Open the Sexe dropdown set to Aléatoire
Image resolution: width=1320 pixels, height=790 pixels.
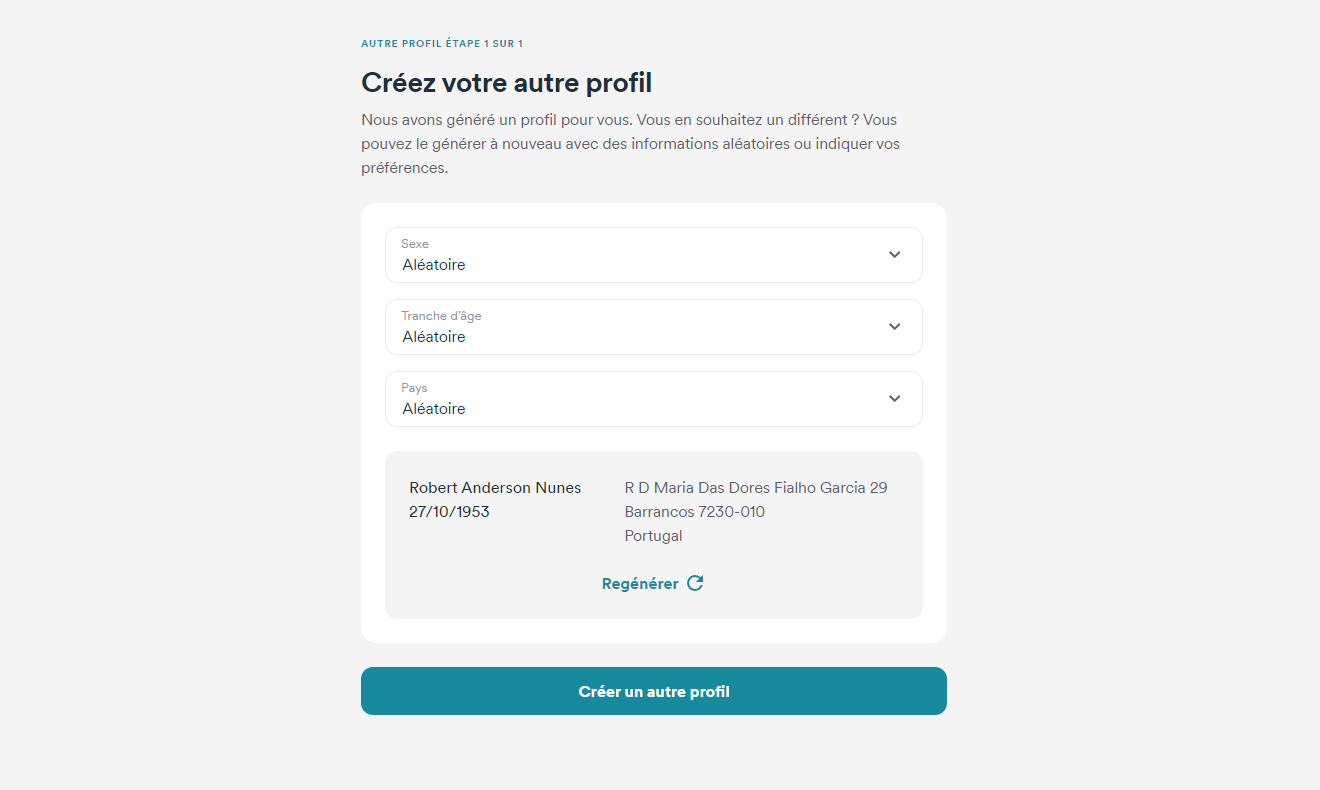coord(654,255)
